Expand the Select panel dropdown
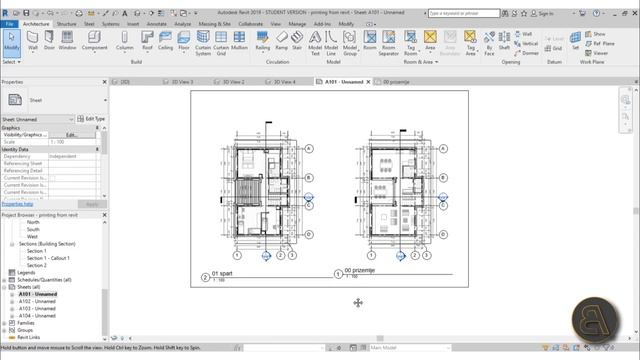Screen dimensions: 640x360 (x=11, y=62)
